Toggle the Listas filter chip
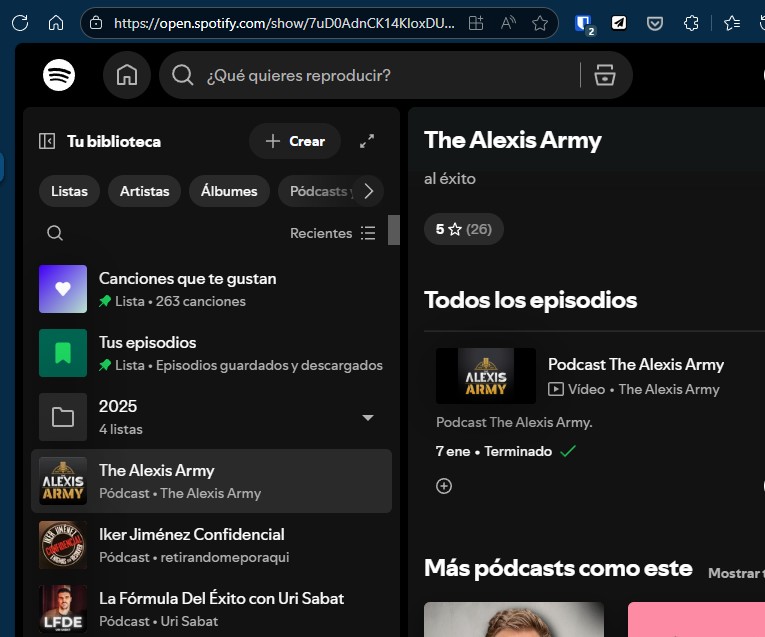This screenshot has width=765, height=637. click(x=69, y=191)
